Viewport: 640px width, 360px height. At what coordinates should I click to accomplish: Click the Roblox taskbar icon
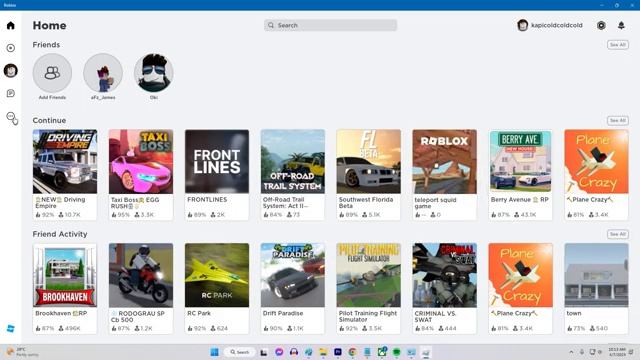coord(426,352)
